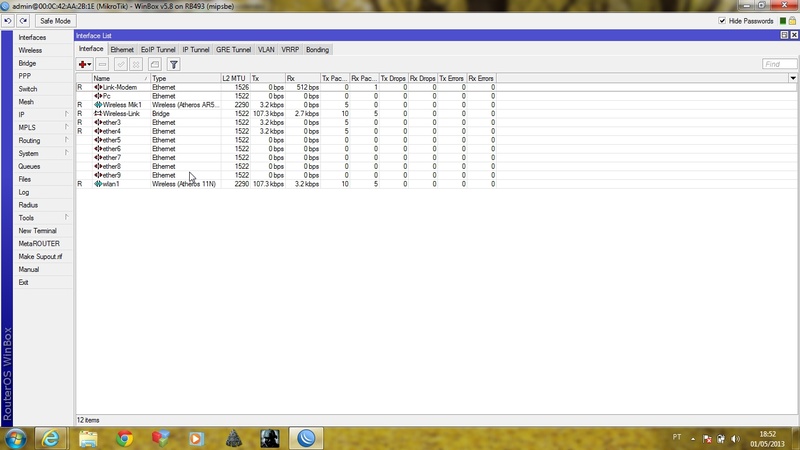Click the Undo arrow icon
800x450 pixels.
coord(8,21)
